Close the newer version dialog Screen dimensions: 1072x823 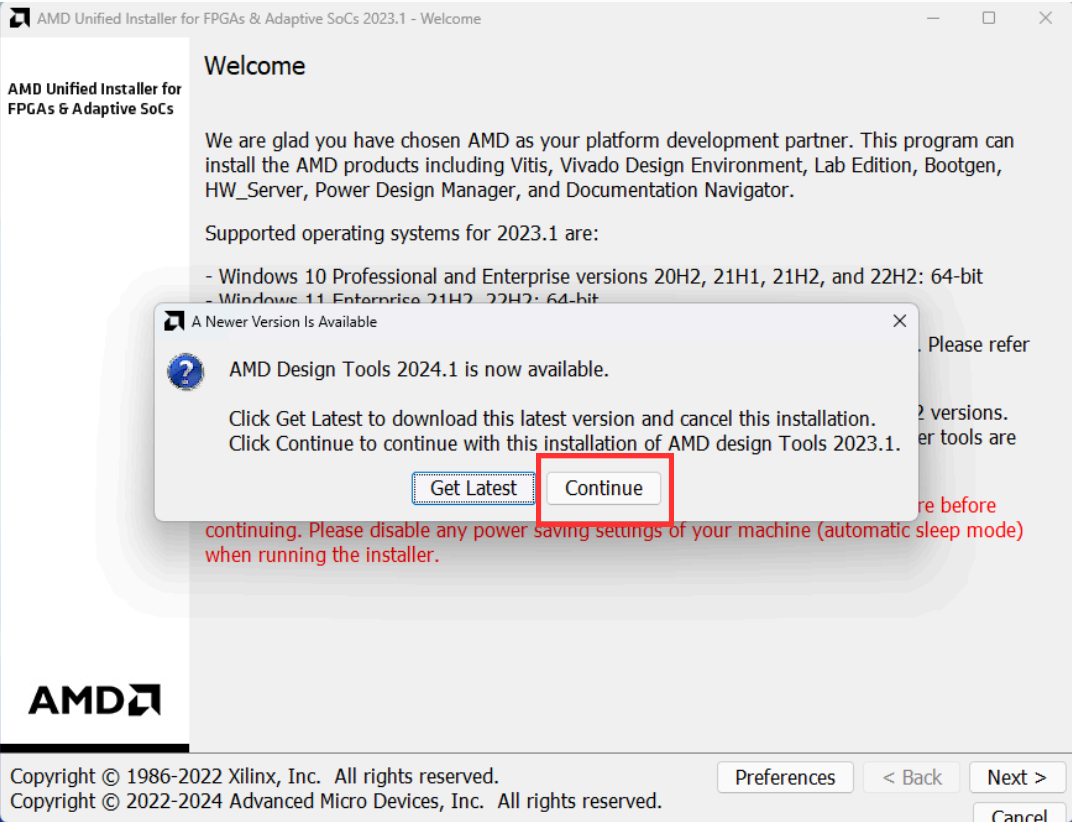click(x=899, y=321)
